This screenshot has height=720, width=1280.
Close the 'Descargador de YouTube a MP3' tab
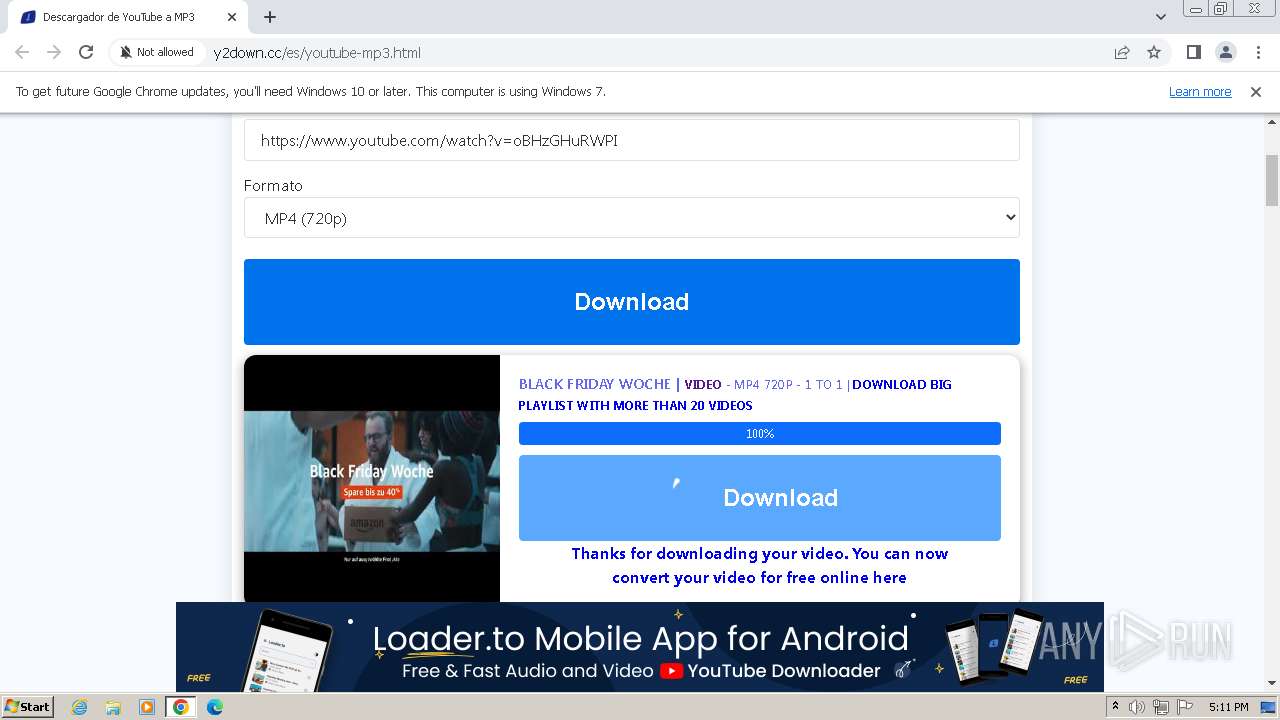click(232, 17)
